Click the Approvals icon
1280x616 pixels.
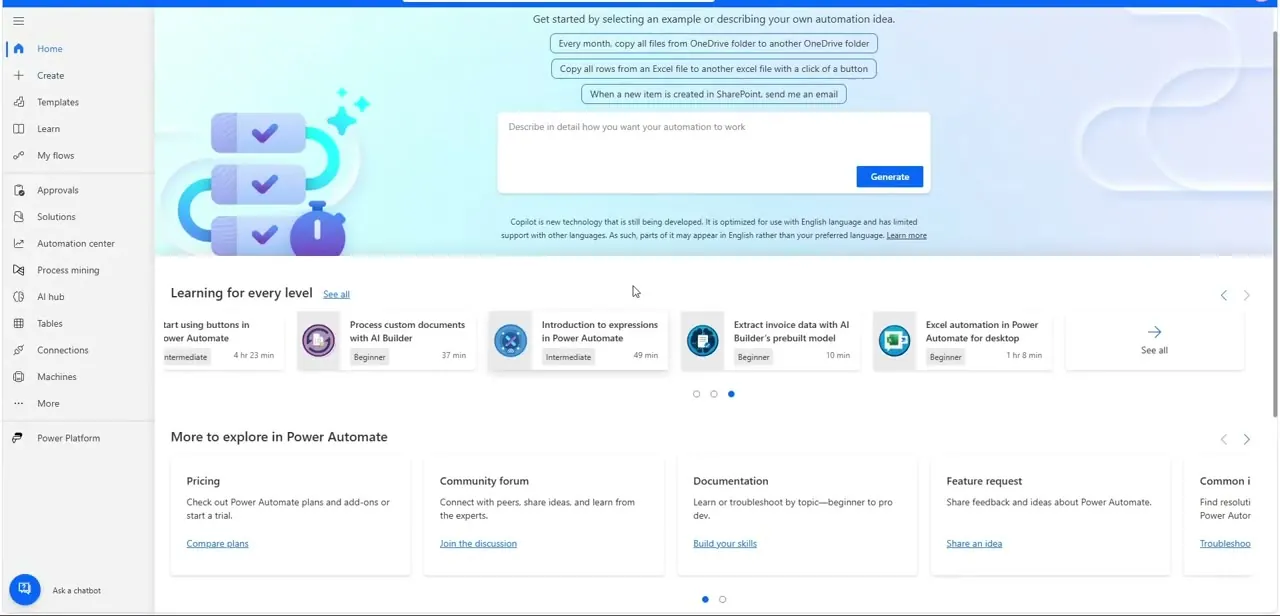18,190
